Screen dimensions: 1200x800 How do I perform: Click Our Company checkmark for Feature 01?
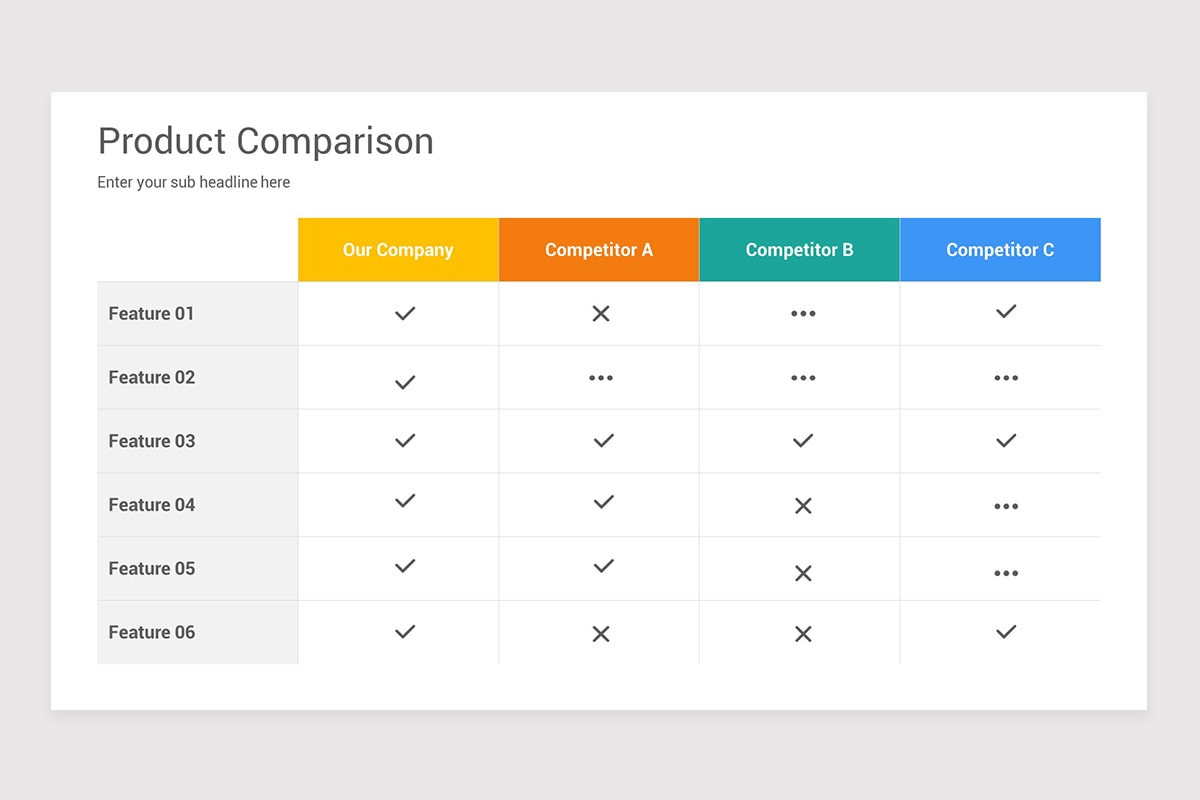(405, 313)
